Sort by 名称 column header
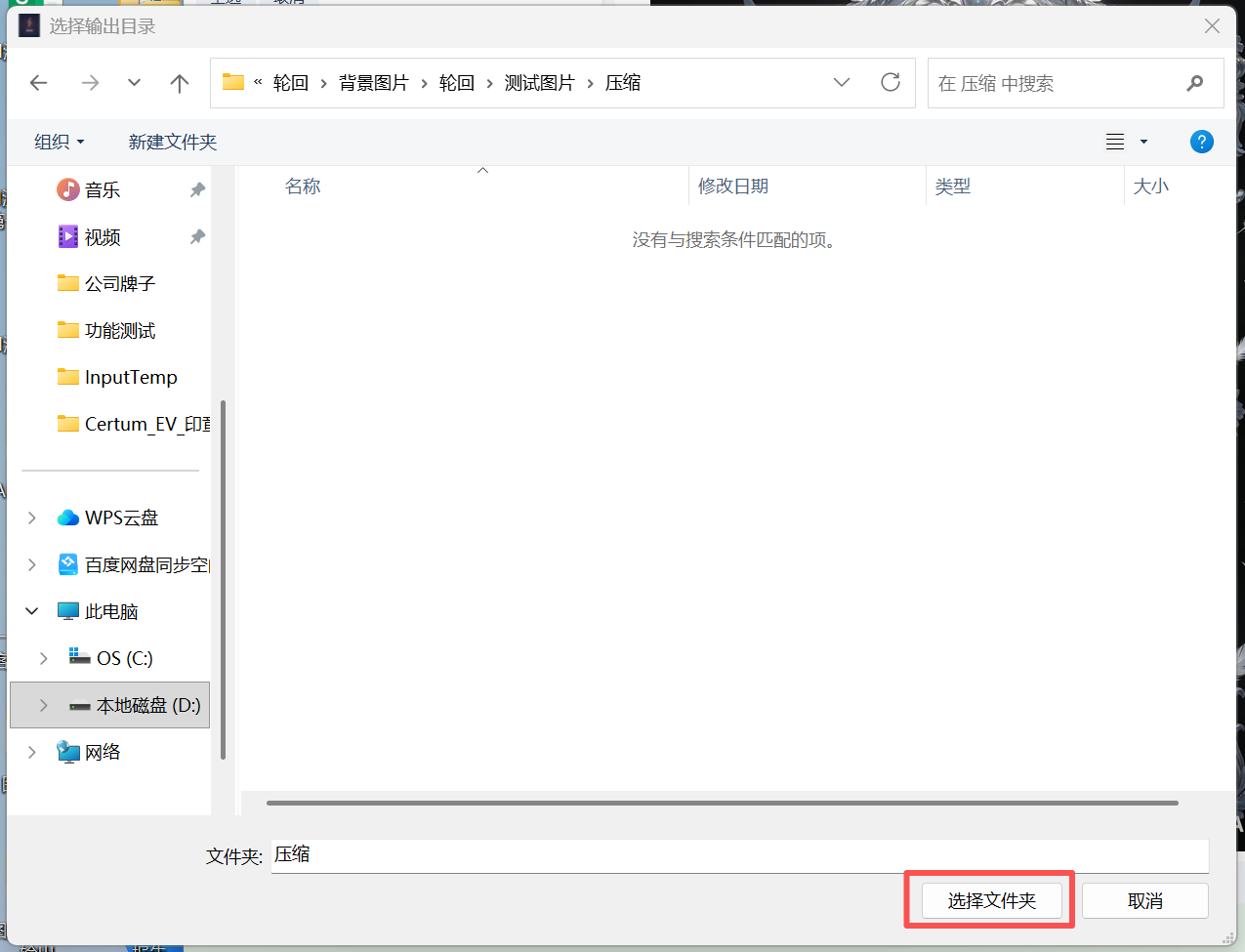 (x=303, y=186)
